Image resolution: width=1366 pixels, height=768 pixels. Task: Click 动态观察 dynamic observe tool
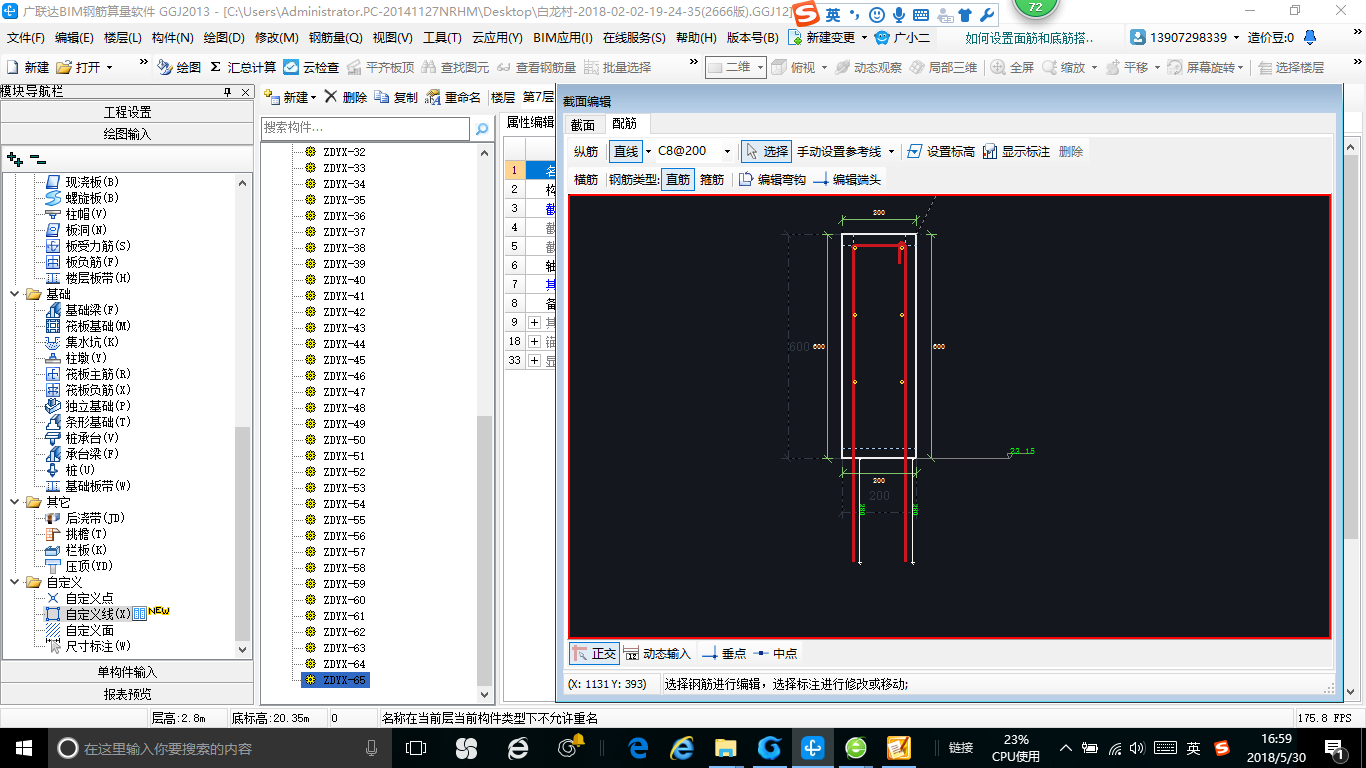tap(868, 67)
